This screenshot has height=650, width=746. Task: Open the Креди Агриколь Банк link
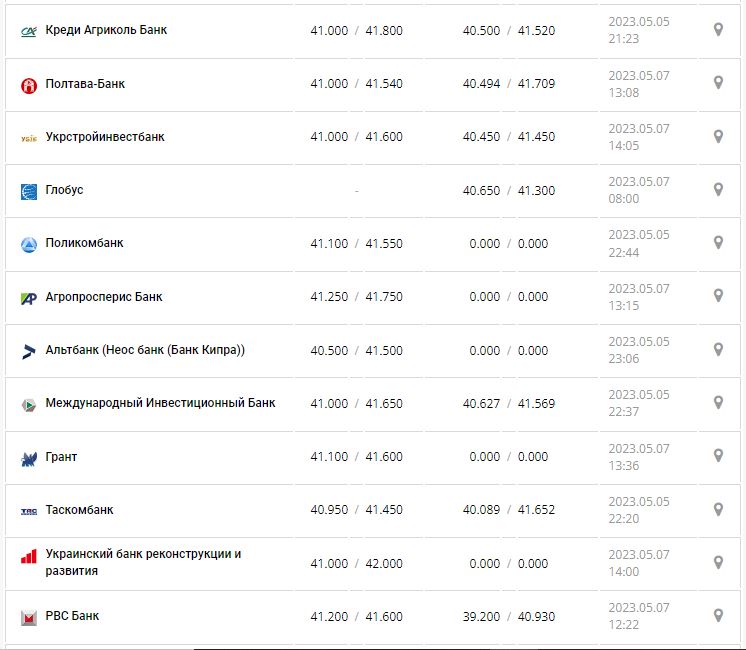(x=106, y=30)
